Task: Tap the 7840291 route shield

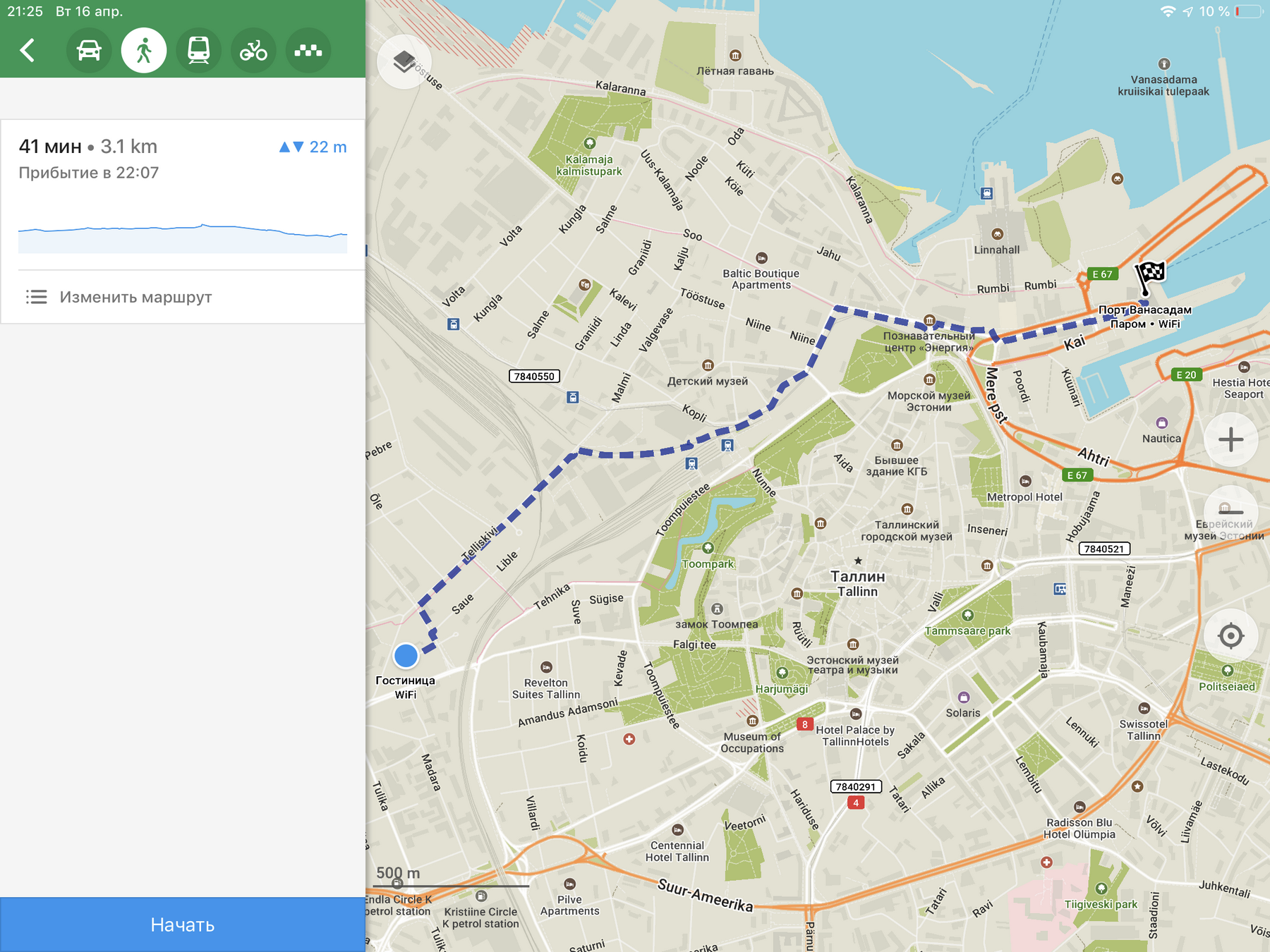Action: [856, 786]
